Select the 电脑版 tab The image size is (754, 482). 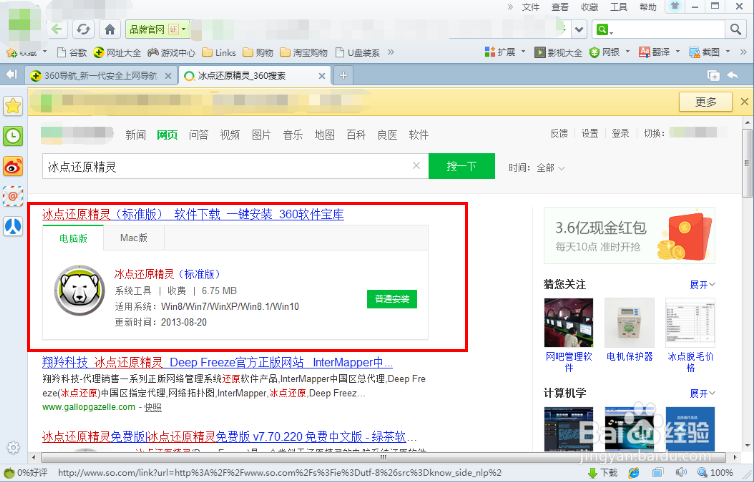[x=74, y=238]
